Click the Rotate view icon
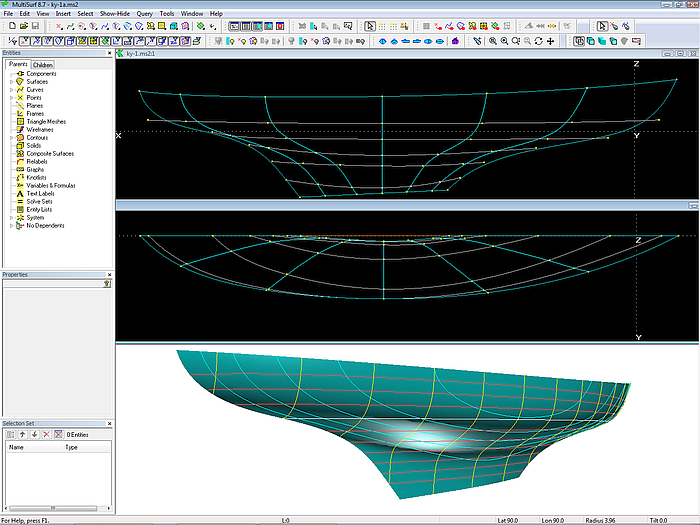 point(539,41)
